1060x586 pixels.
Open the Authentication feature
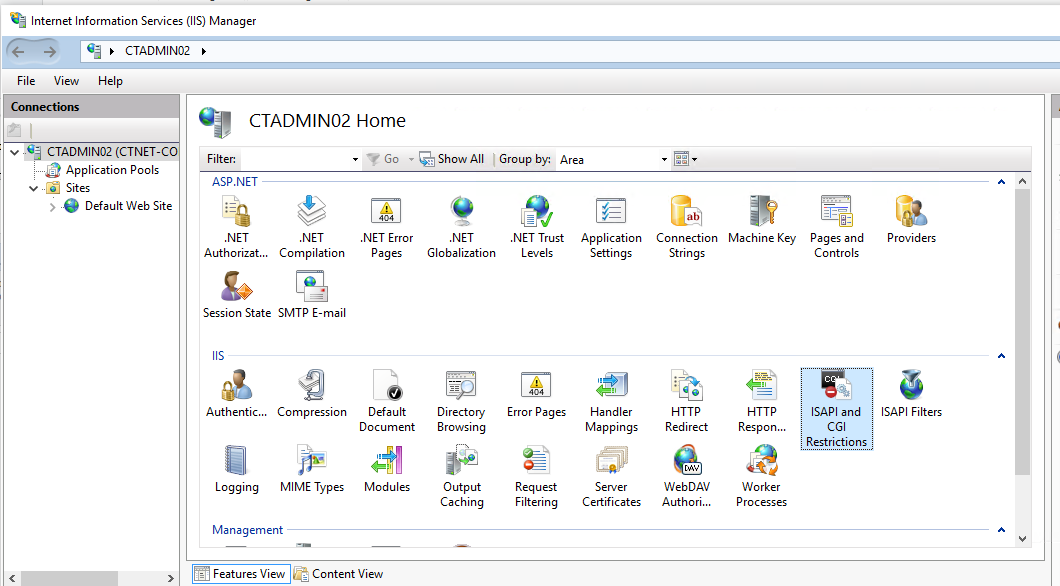237,392
